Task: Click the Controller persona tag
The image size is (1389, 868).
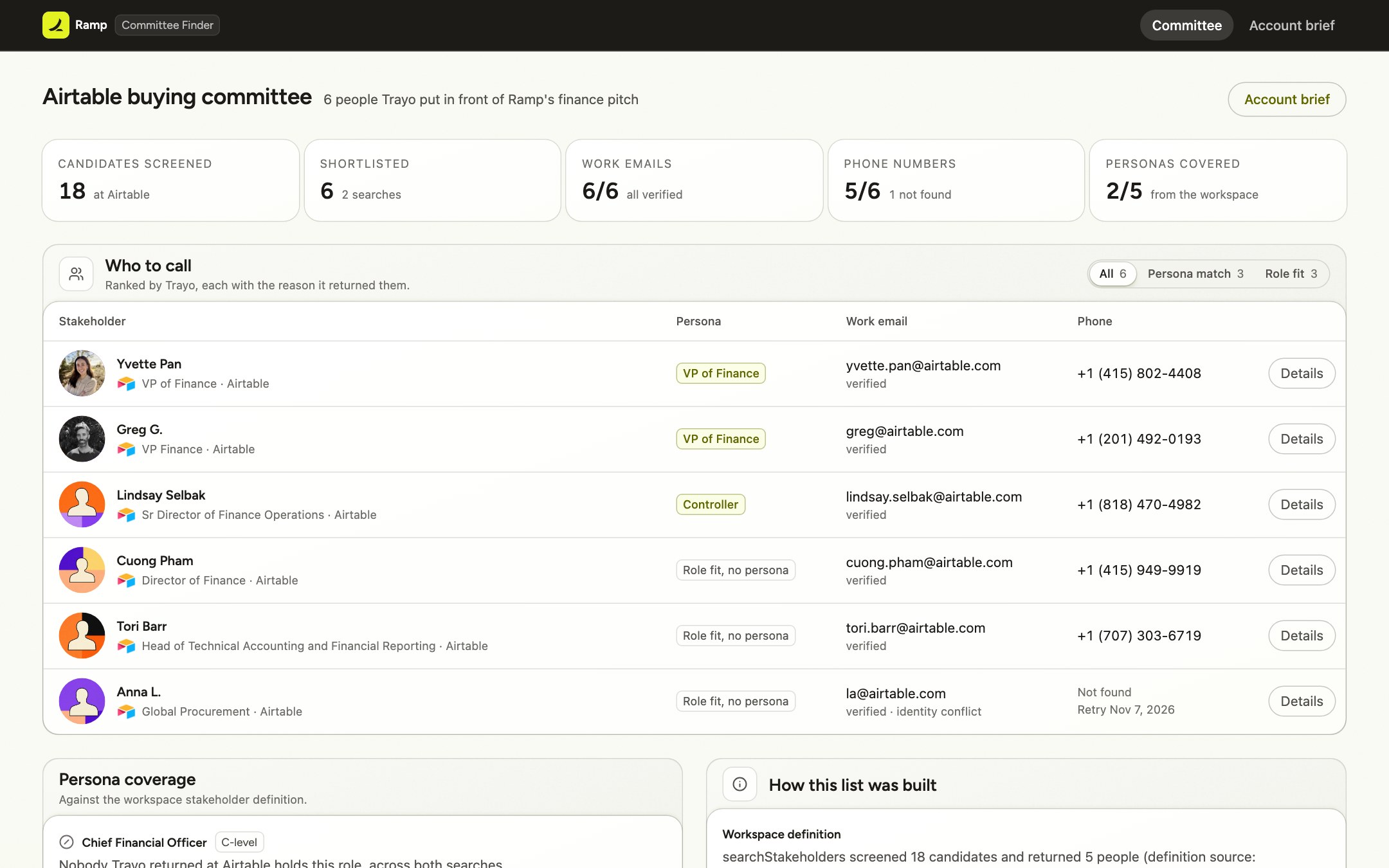Action: 711,505
